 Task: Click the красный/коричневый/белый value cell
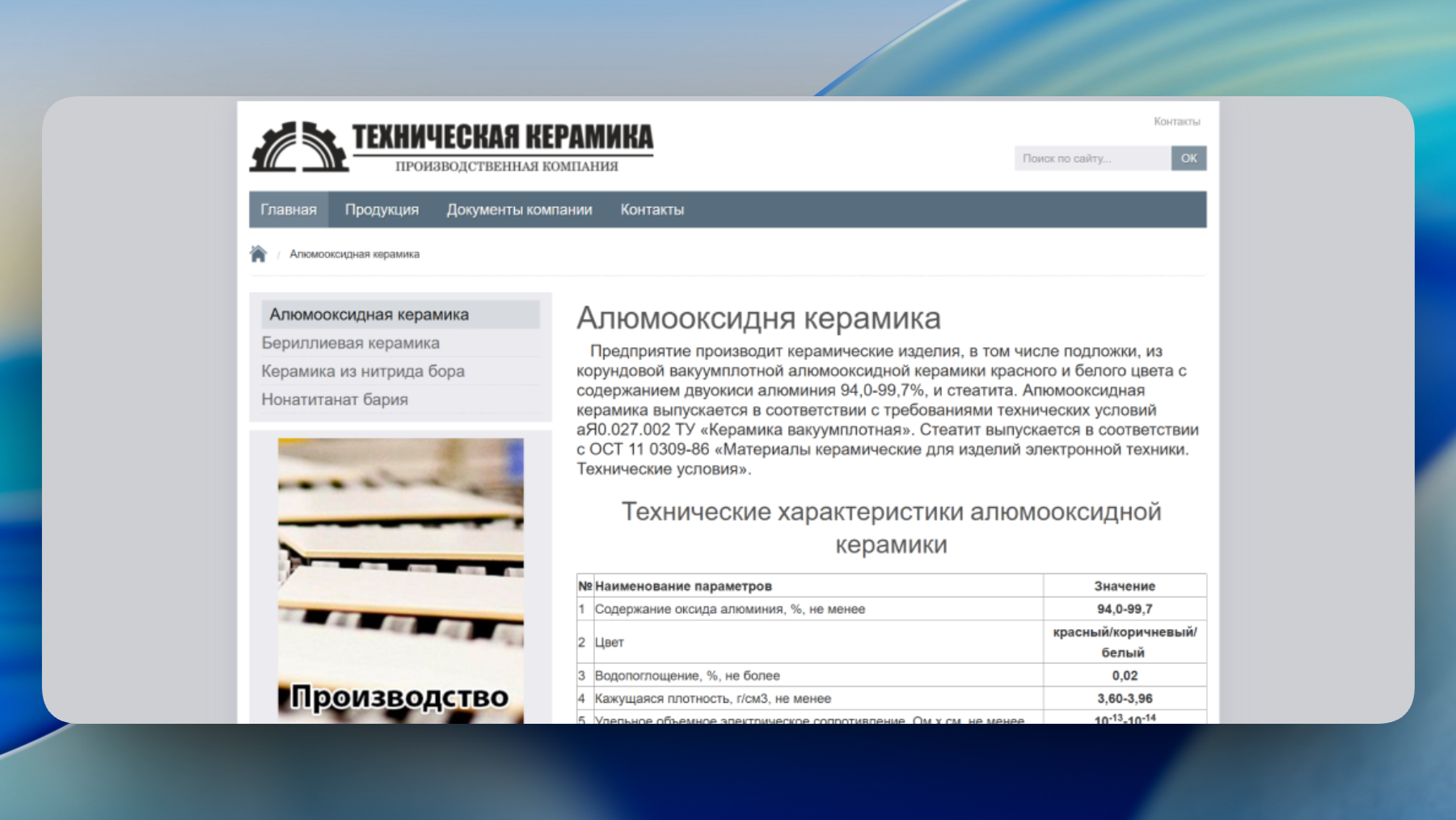pyautogui.click(x=1125, y=642)
